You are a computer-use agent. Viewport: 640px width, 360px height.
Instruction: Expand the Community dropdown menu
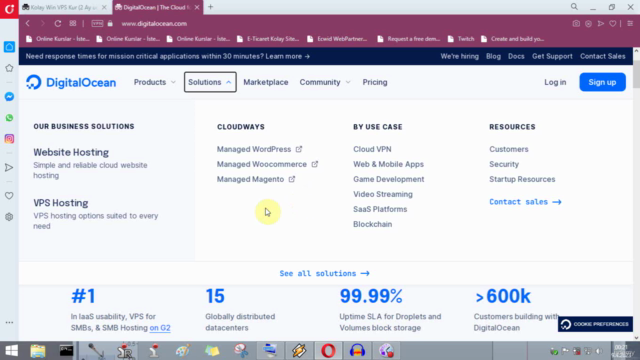325,82
